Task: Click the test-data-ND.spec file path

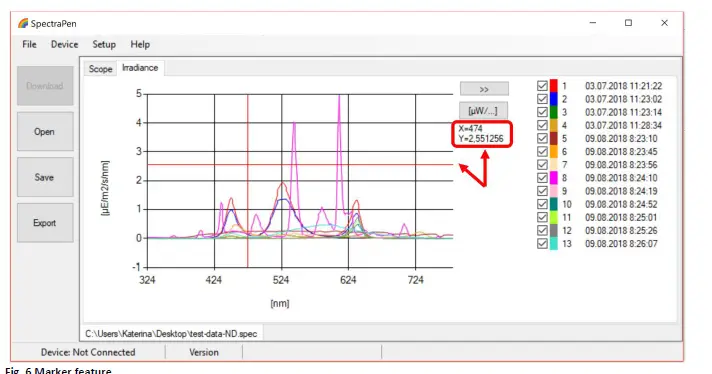Action: (171, 334)
